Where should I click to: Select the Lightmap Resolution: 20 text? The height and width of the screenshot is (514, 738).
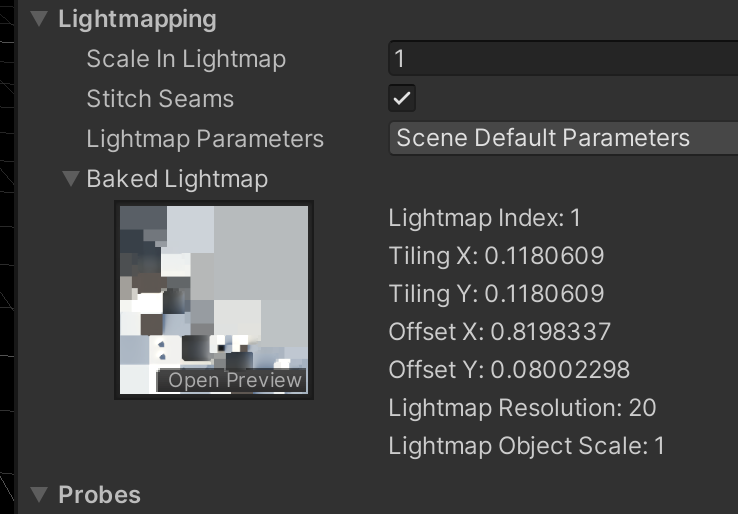pyautogui.click(x=522, y=408)
